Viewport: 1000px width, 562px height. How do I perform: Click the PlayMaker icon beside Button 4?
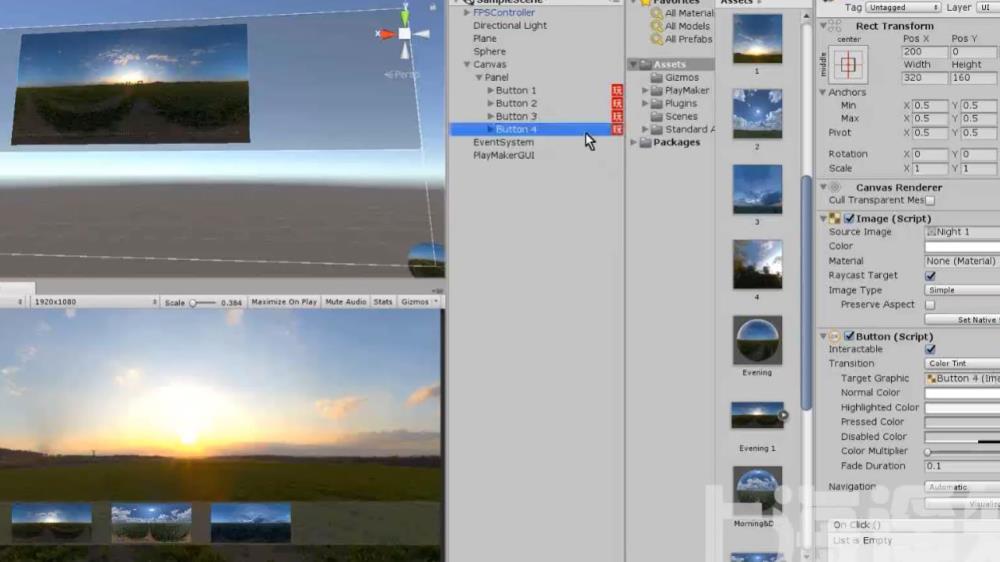point(617,129)
